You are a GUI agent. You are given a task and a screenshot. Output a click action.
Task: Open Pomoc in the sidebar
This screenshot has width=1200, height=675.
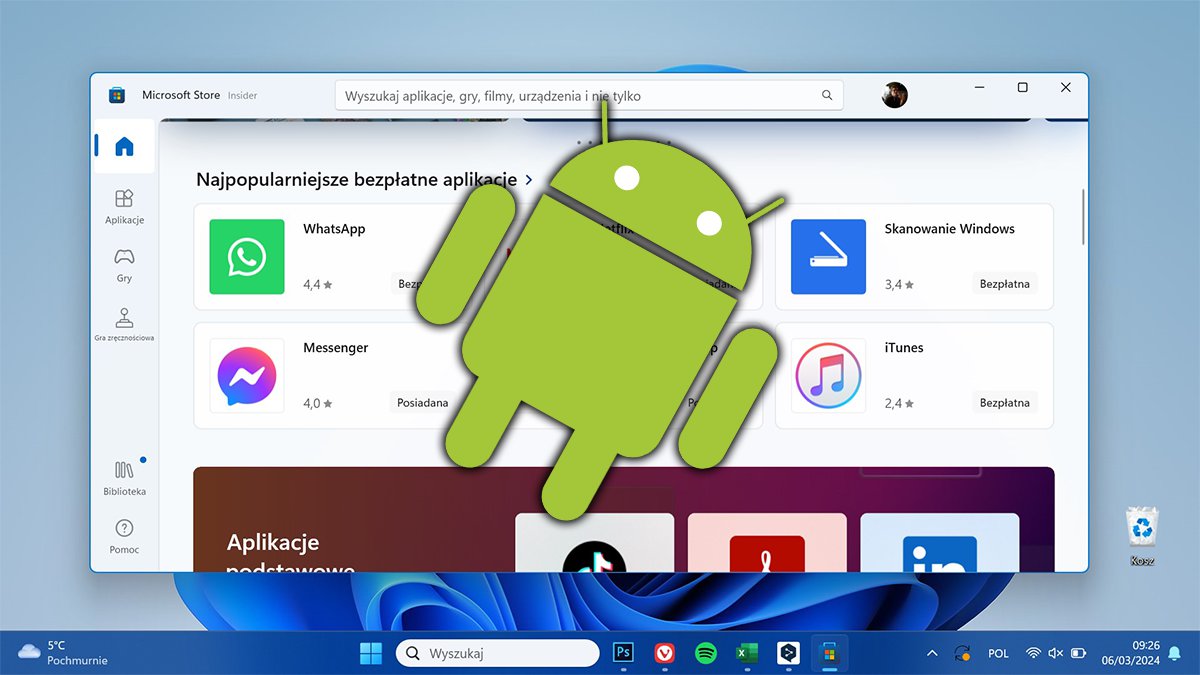[124, 537]
